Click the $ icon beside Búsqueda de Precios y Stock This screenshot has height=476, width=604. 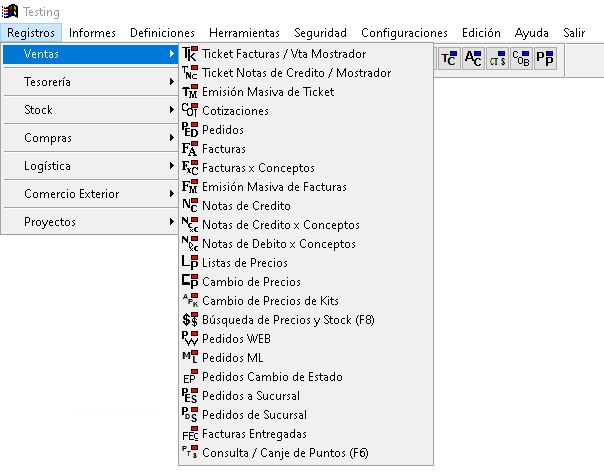[190, 320]
